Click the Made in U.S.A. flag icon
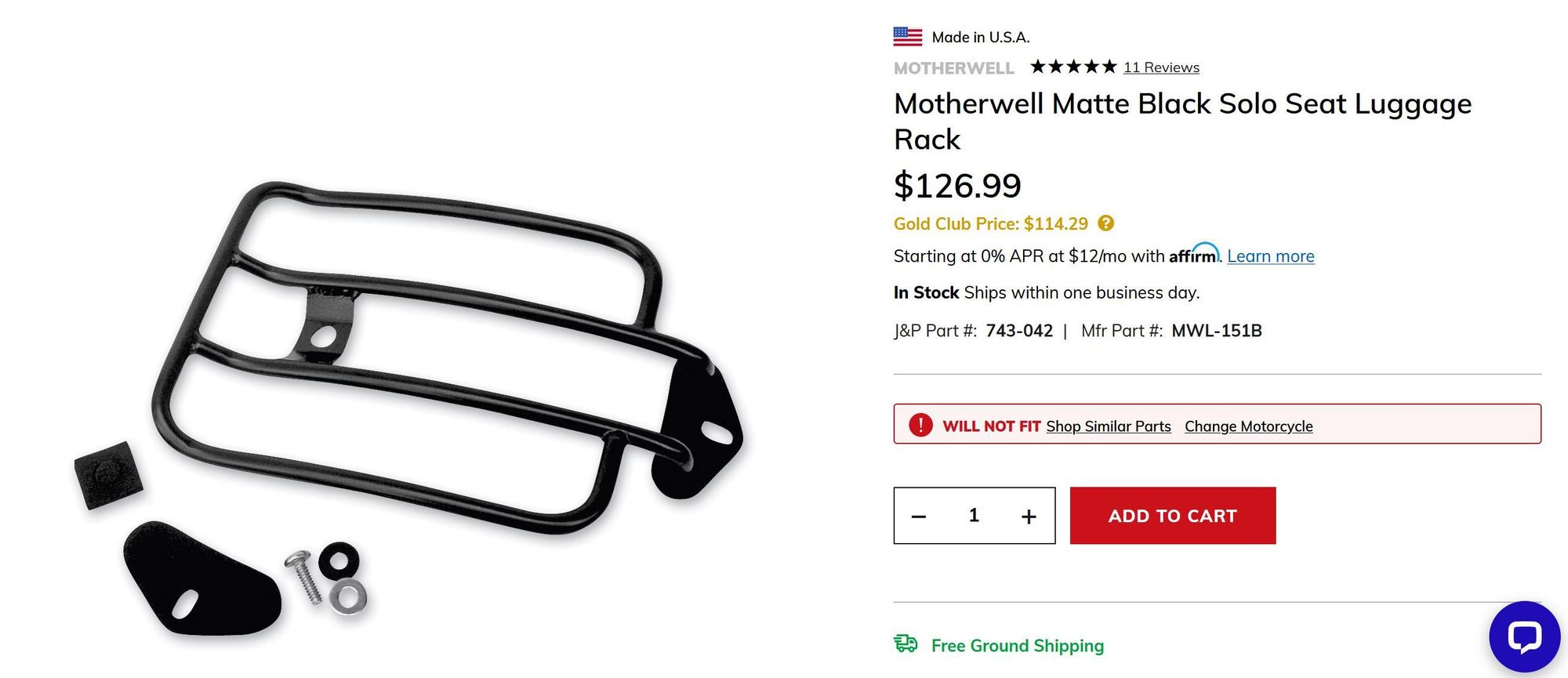Image resolution: width=1568 pixels, height=678 pixels. point(907,36)
